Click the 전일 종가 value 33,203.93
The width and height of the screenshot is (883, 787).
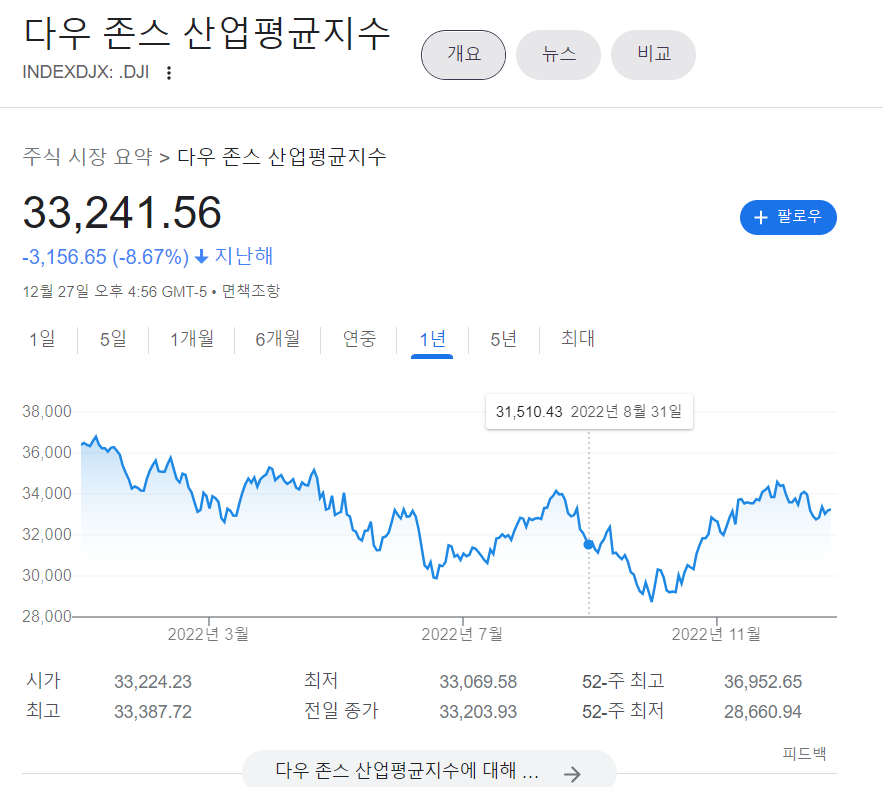[x=478, y=712]
